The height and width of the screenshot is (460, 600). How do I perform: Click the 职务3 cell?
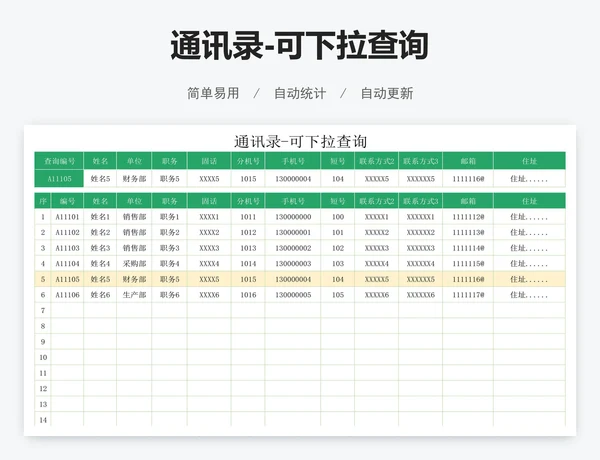tap(170, 248)
